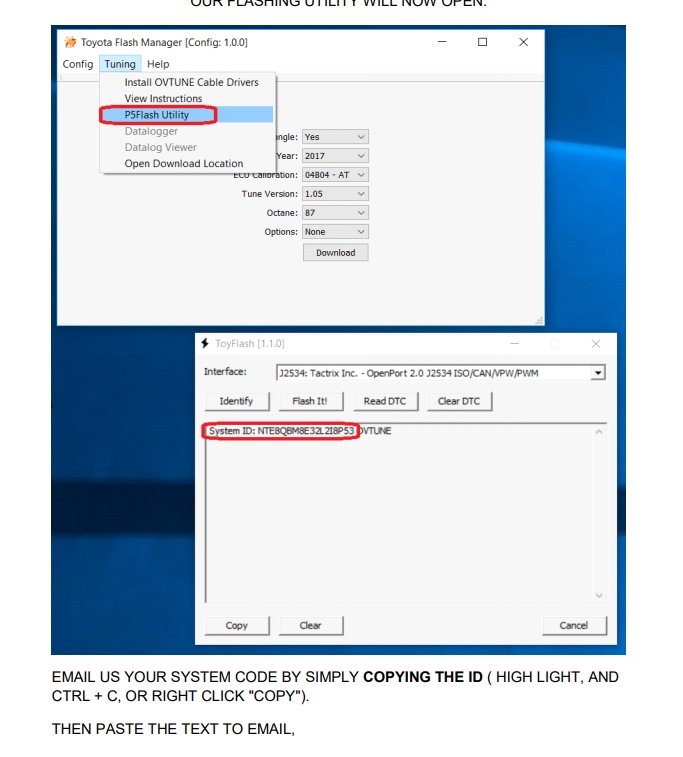The height and width of the screenshot is (757, 683).
Task: Click the Tune Version label
Action: point(270,194)
